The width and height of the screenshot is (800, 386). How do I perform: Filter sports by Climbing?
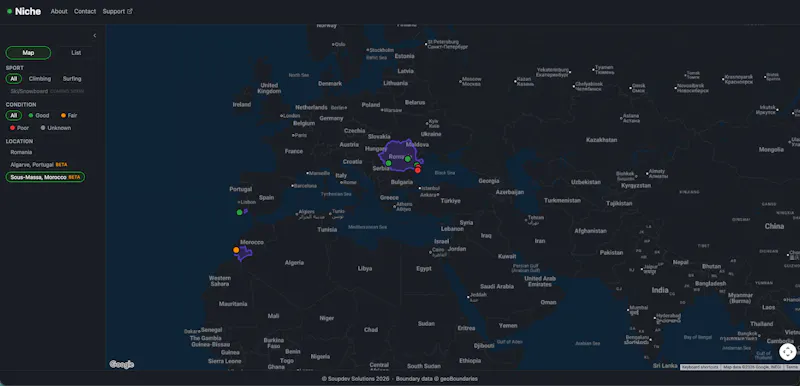point(40,79)
